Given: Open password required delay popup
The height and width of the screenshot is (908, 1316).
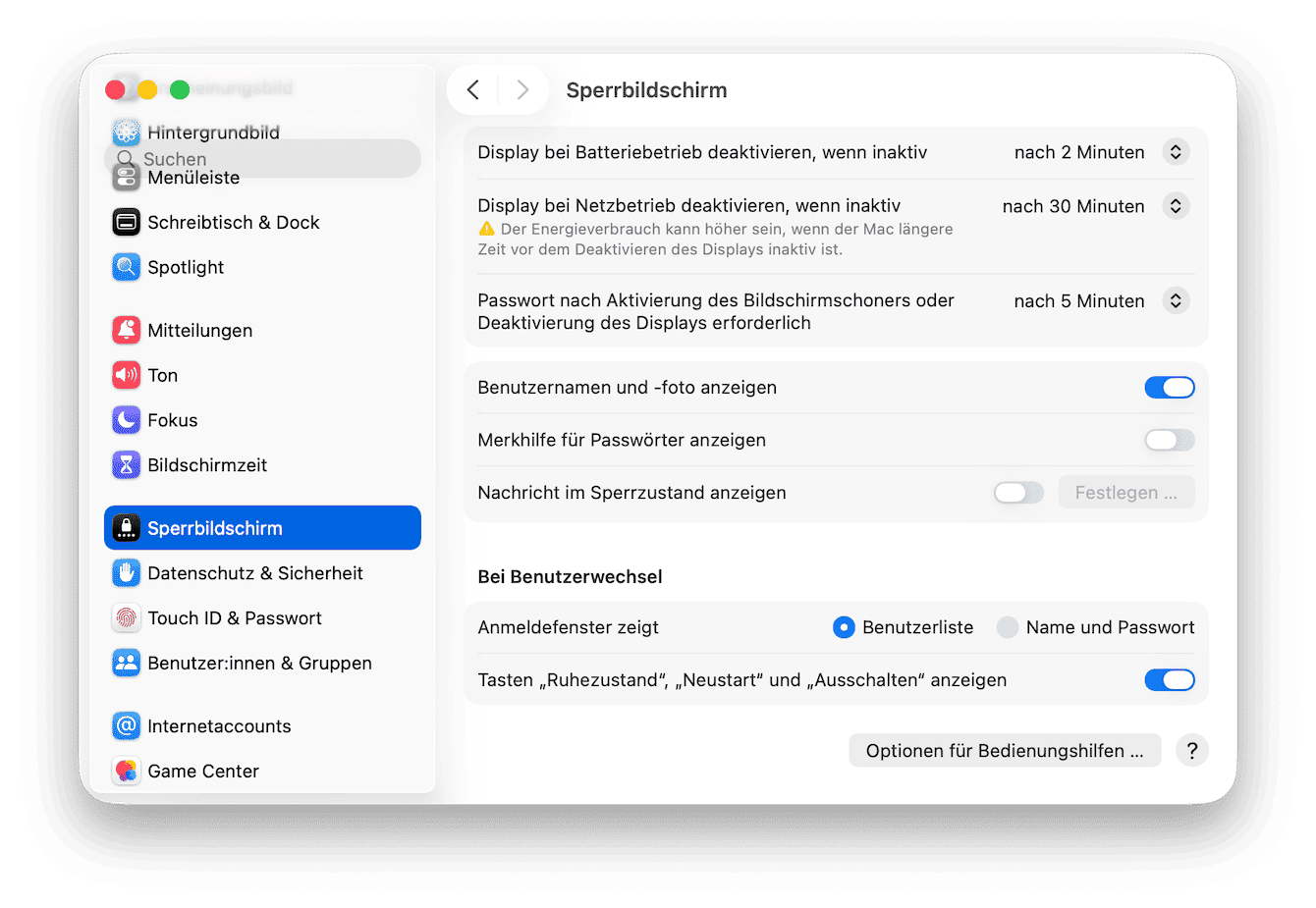Looking at the screenshot, I should coord(1176,300).
